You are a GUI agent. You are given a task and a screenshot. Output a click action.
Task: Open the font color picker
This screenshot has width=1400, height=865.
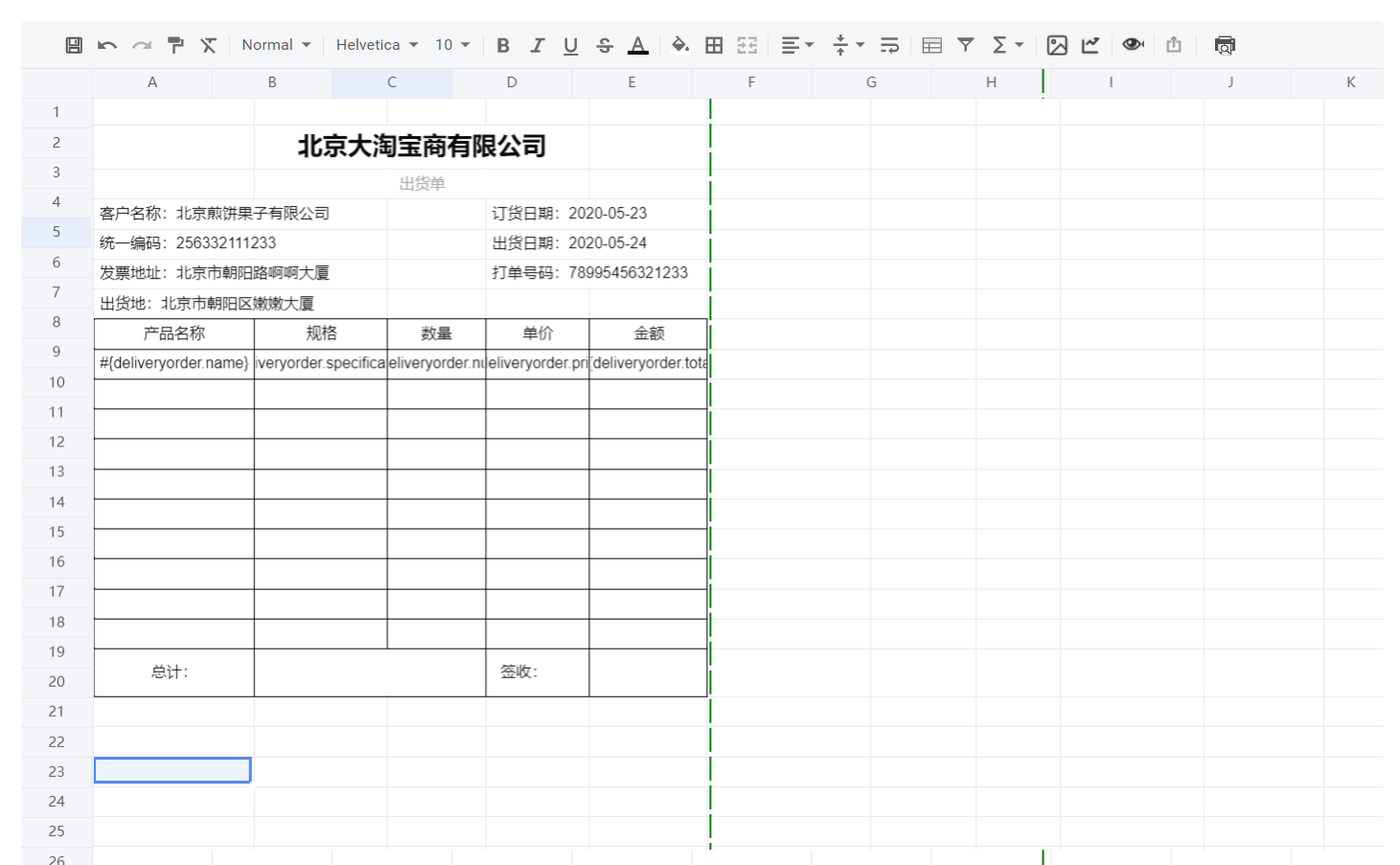click(639, 44)
